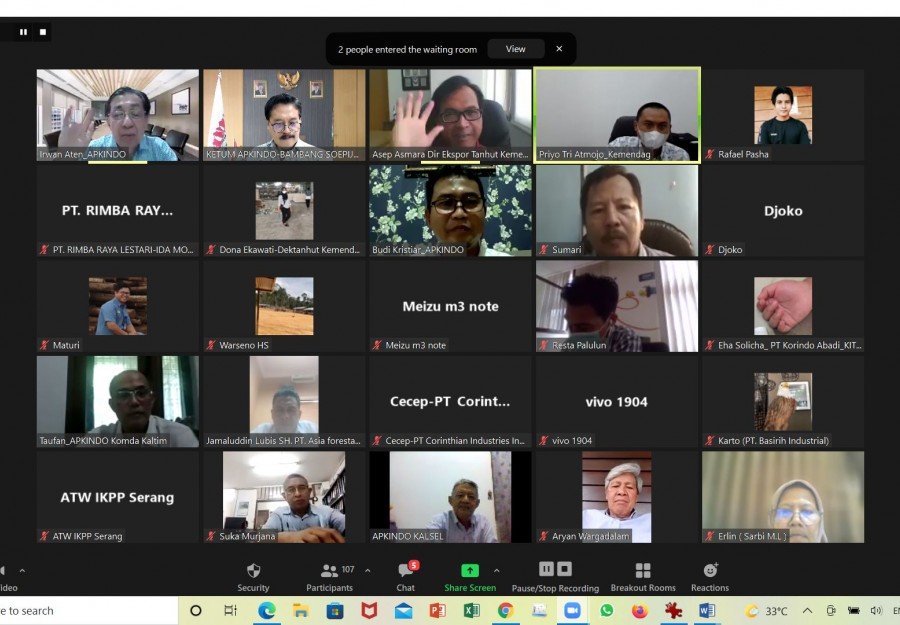Screen dimensions: 900x625
Task: Open Task View on the taskbar
Action: click(x=230, y=611)
